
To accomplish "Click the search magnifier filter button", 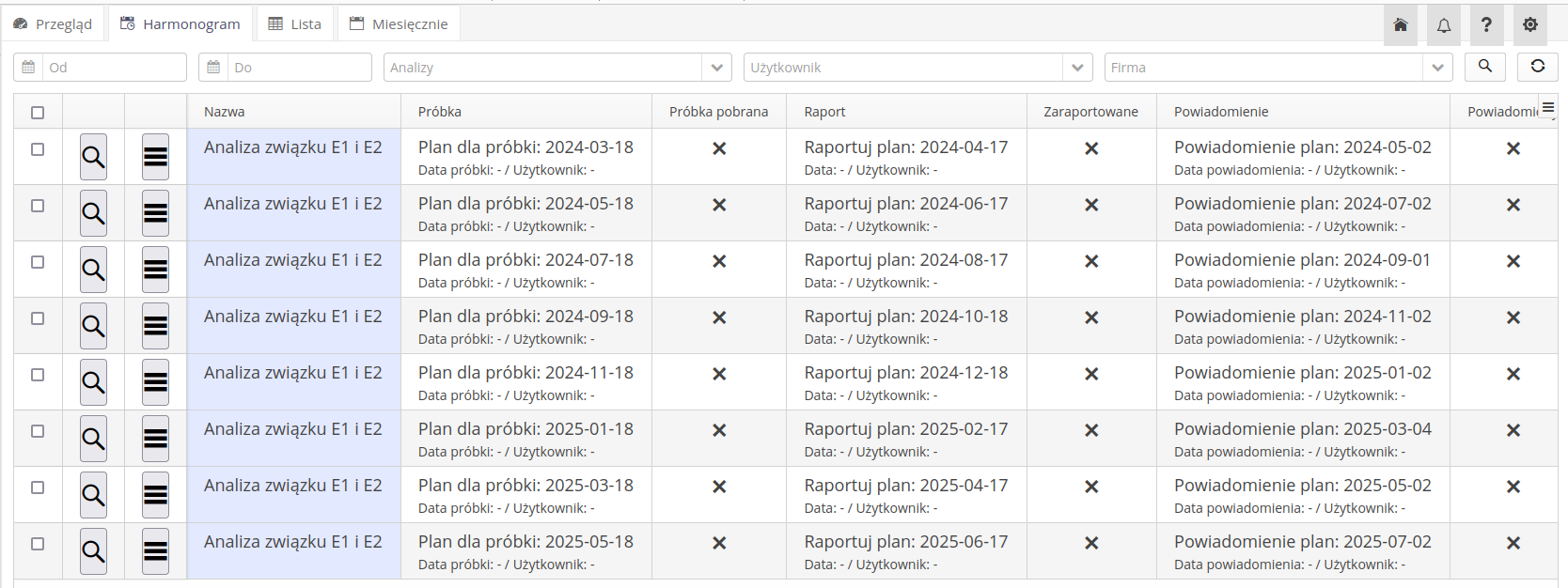I will click(x=1485, y=67).
